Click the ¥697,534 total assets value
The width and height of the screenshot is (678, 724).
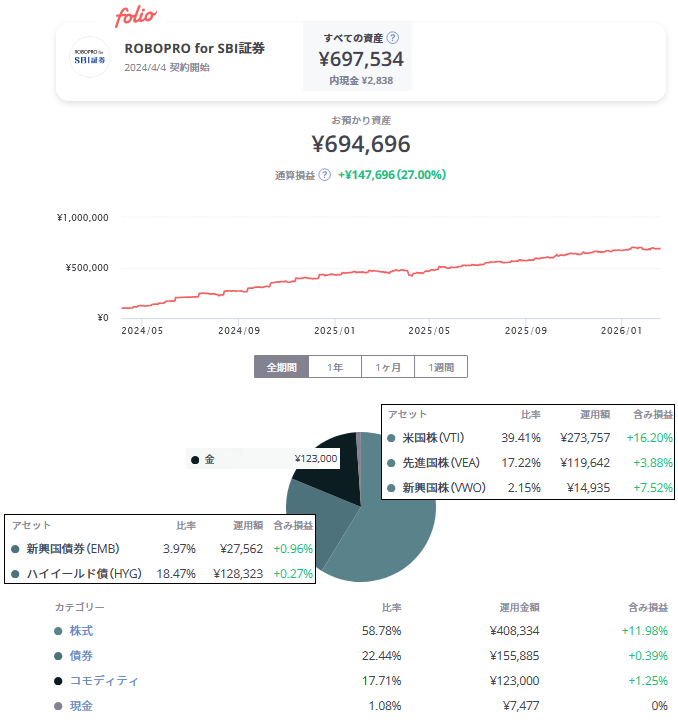click(361, 59)
